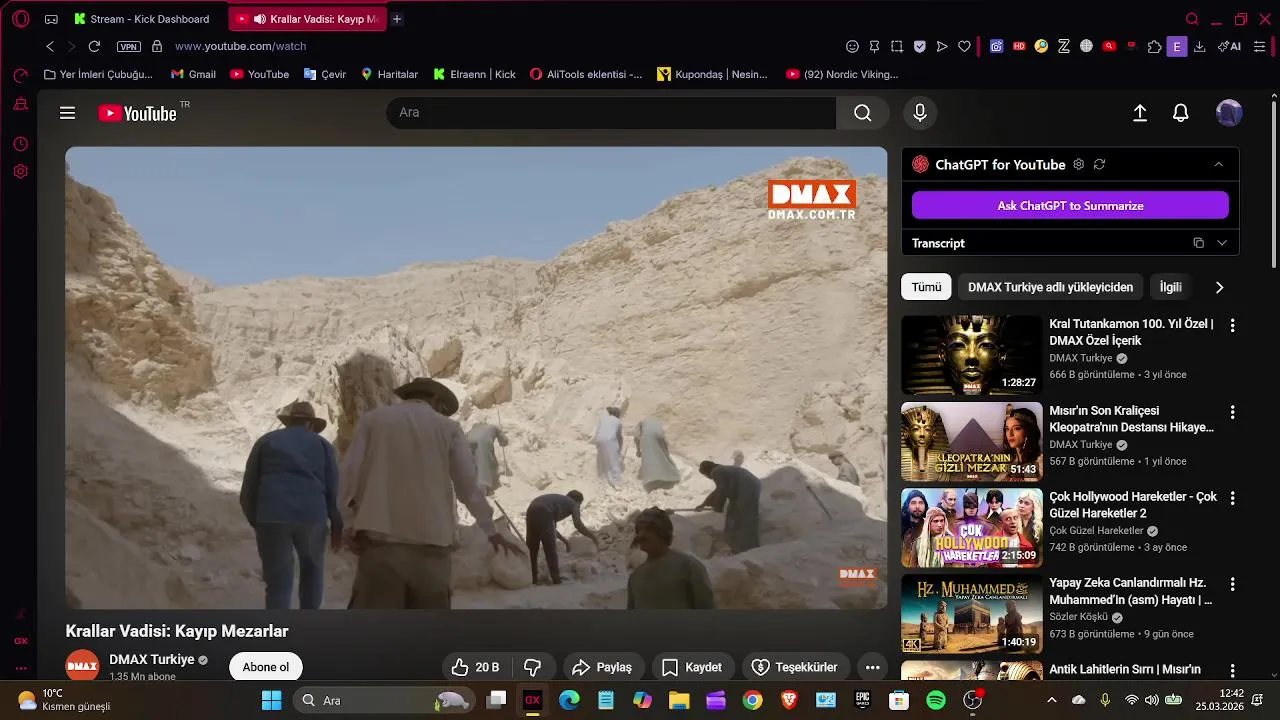Open Opera extensions puzzle icon

(1154, 46)
